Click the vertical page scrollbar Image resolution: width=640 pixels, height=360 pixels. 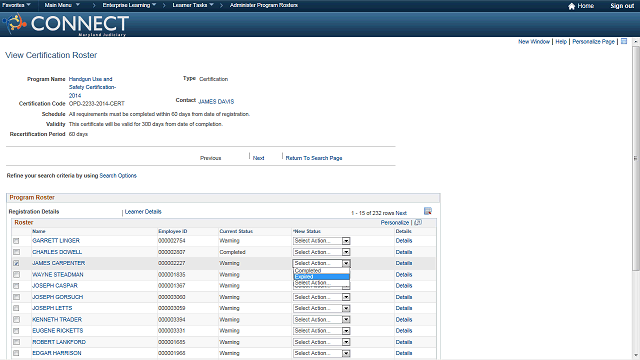pos(635,158)
